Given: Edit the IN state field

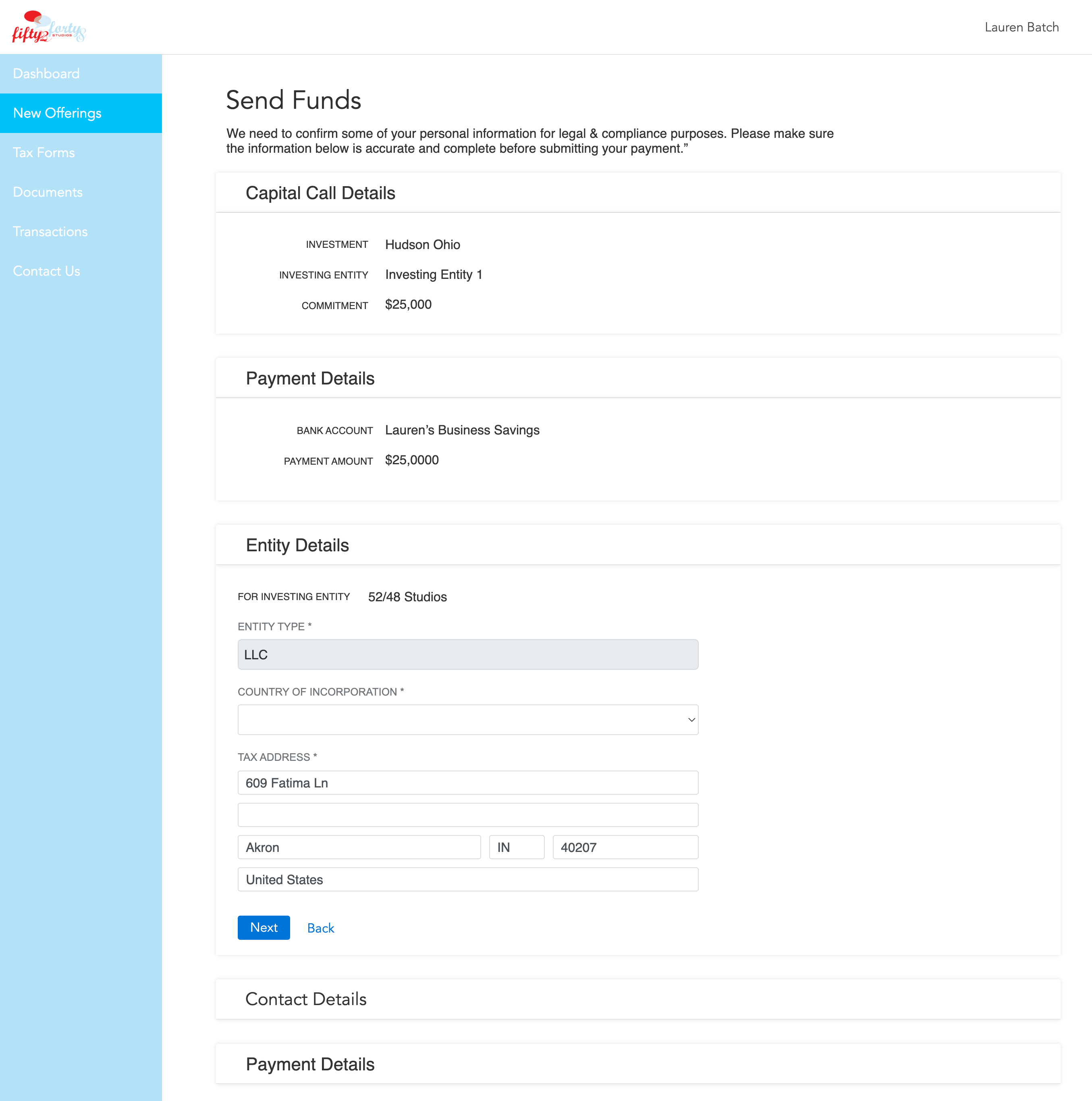Looking at the screenshot, I should pyautogui.click(x=516, y=848).
